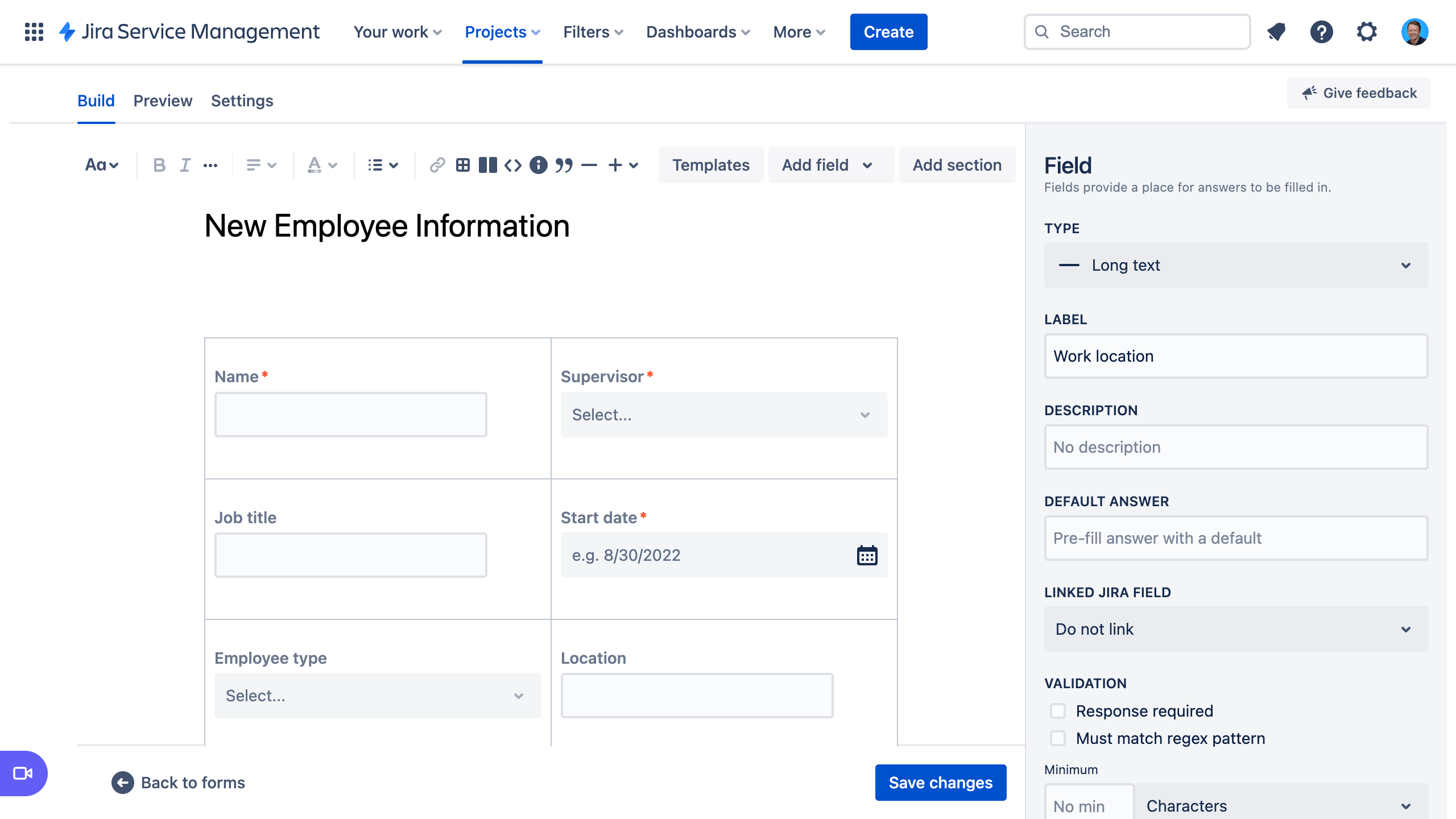Enable Must match regex pattern

[1059, 737]
